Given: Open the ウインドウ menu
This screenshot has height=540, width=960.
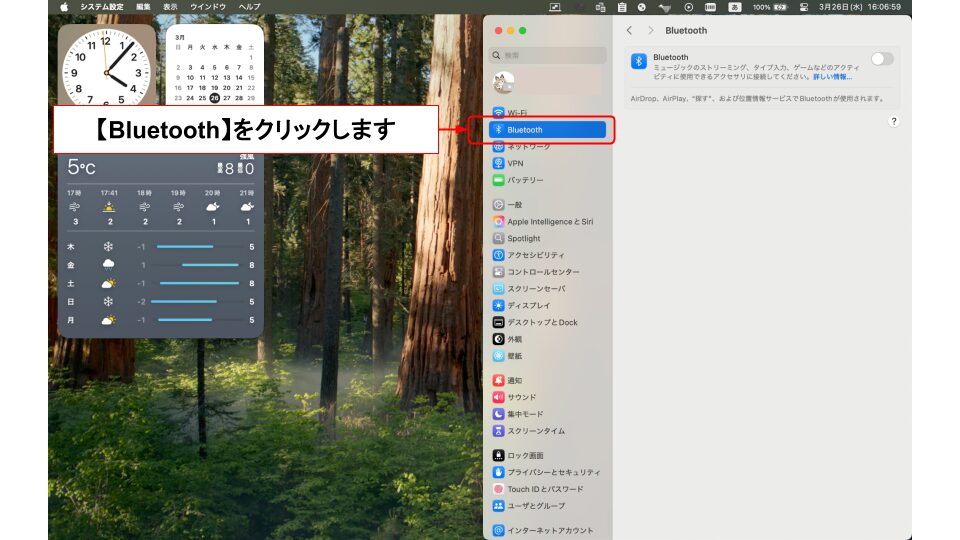Looking at the screenshot, I should point(208,7).
